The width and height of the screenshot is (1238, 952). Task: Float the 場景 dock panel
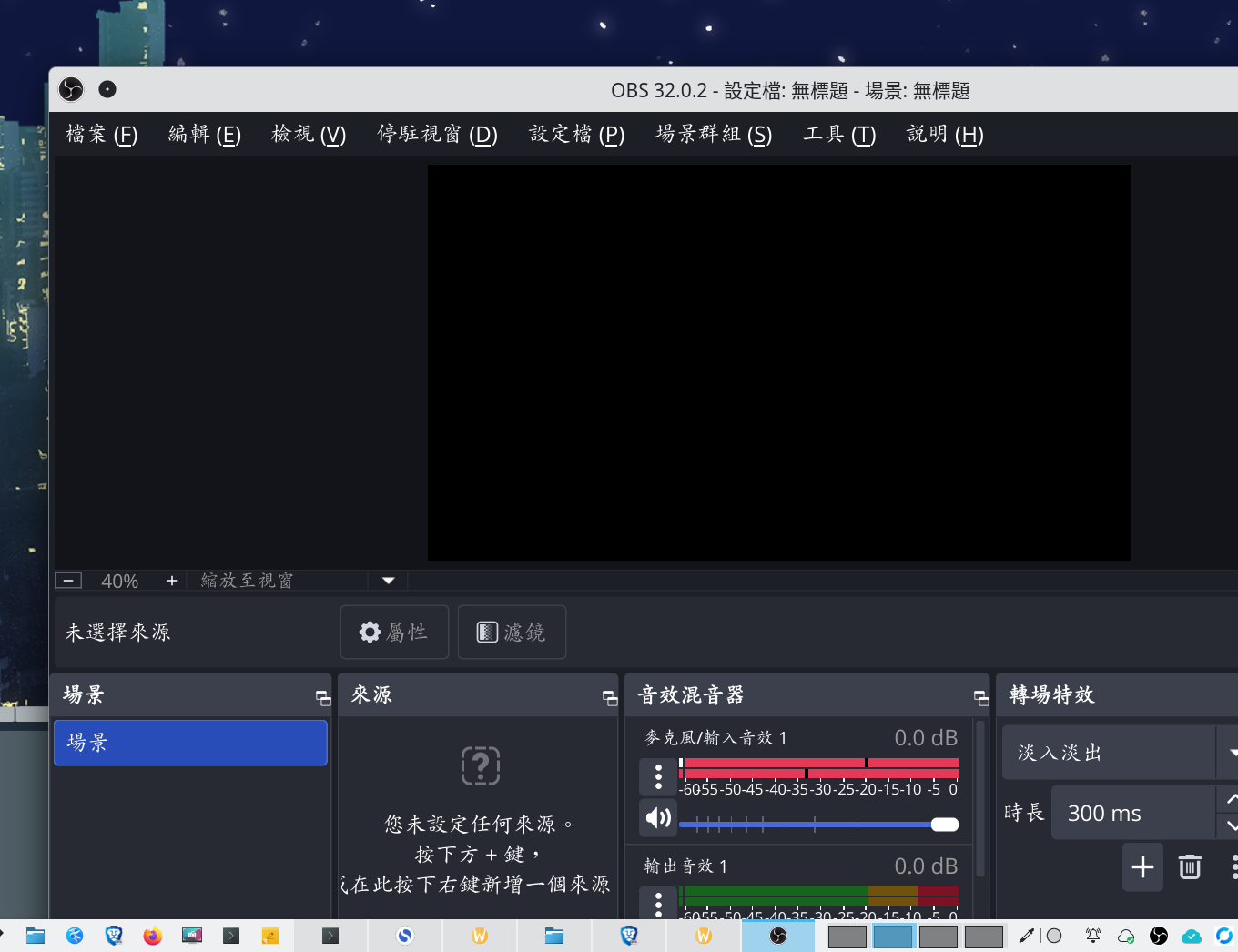pyautogui.click(x=322, y=697)
